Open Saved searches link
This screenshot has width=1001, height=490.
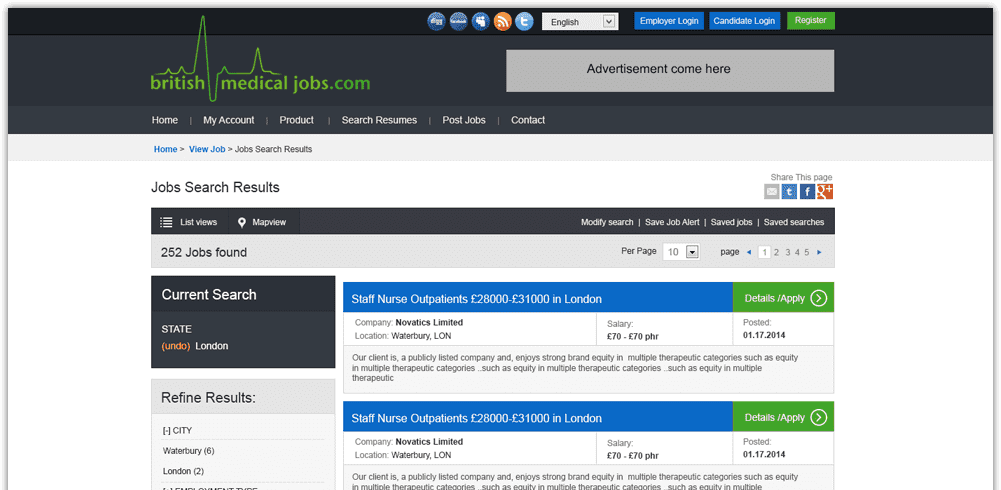click(x=794, y=222)
